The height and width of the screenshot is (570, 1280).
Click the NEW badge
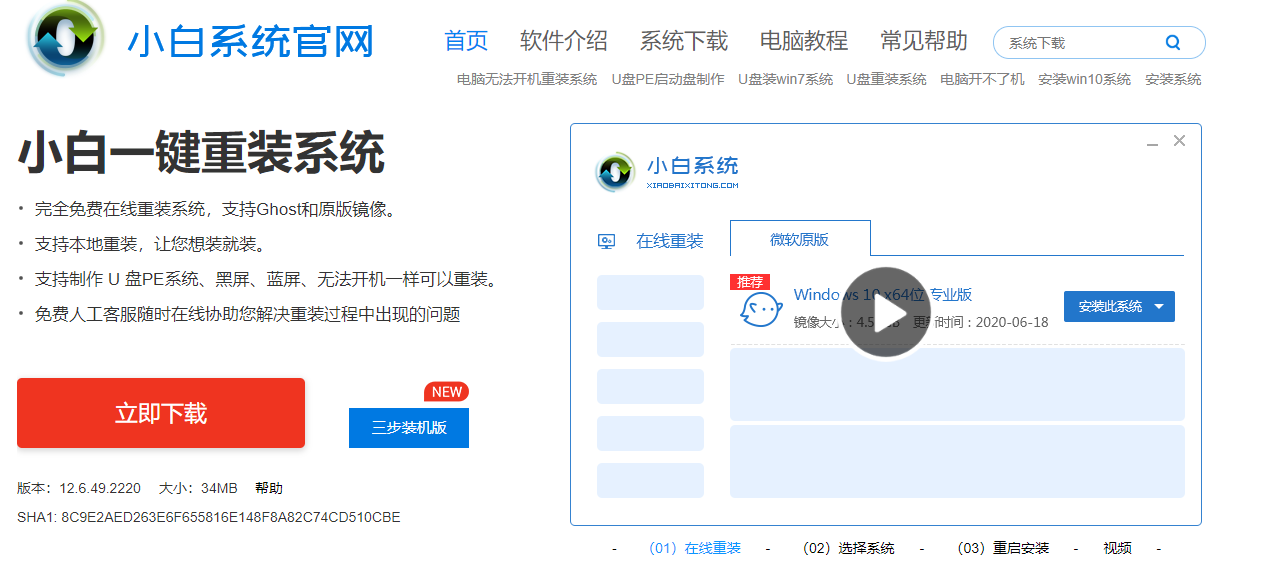(x=446, y=392)
